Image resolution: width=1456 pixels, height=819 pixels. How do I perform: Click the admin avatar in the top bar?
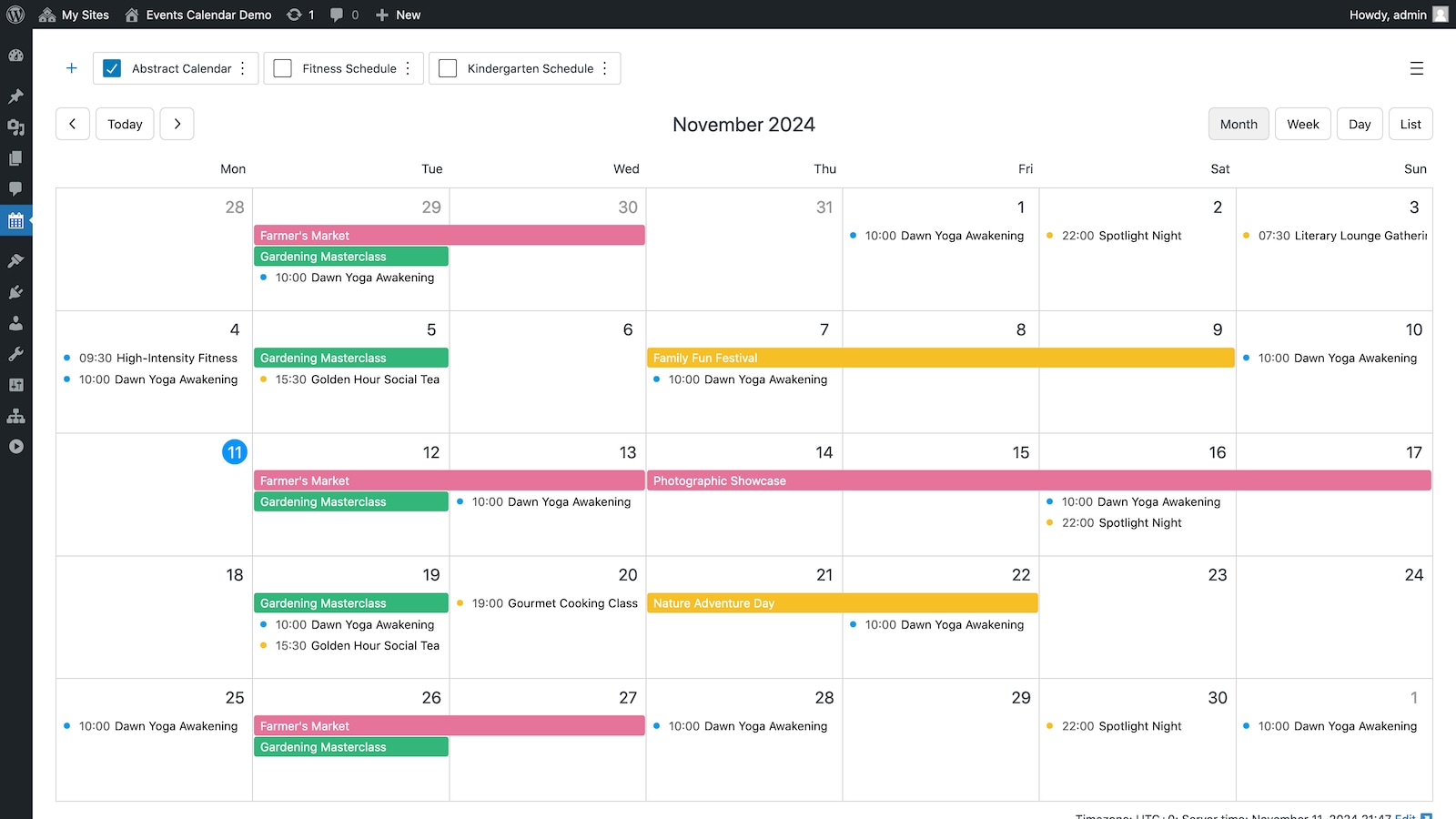point(1441,15)
